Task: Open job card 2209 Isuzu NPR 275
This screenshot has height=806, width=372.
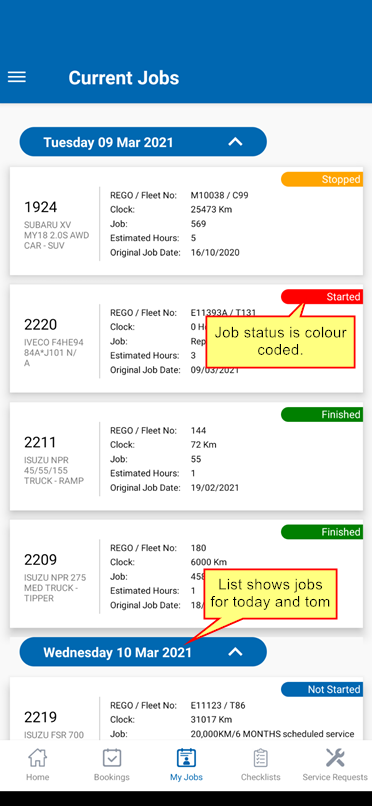Action: 186,574
